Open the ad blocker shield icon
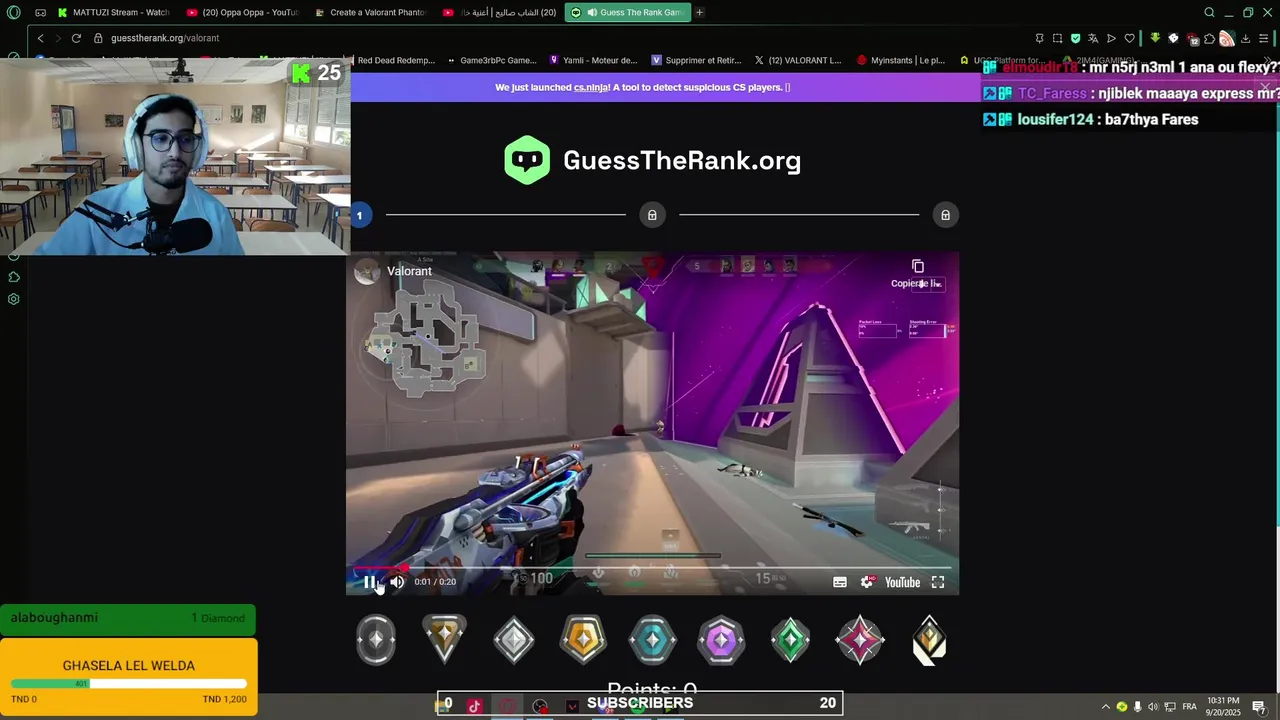The height and width of the screenshot is (720, 1280). pos(1076,38)
